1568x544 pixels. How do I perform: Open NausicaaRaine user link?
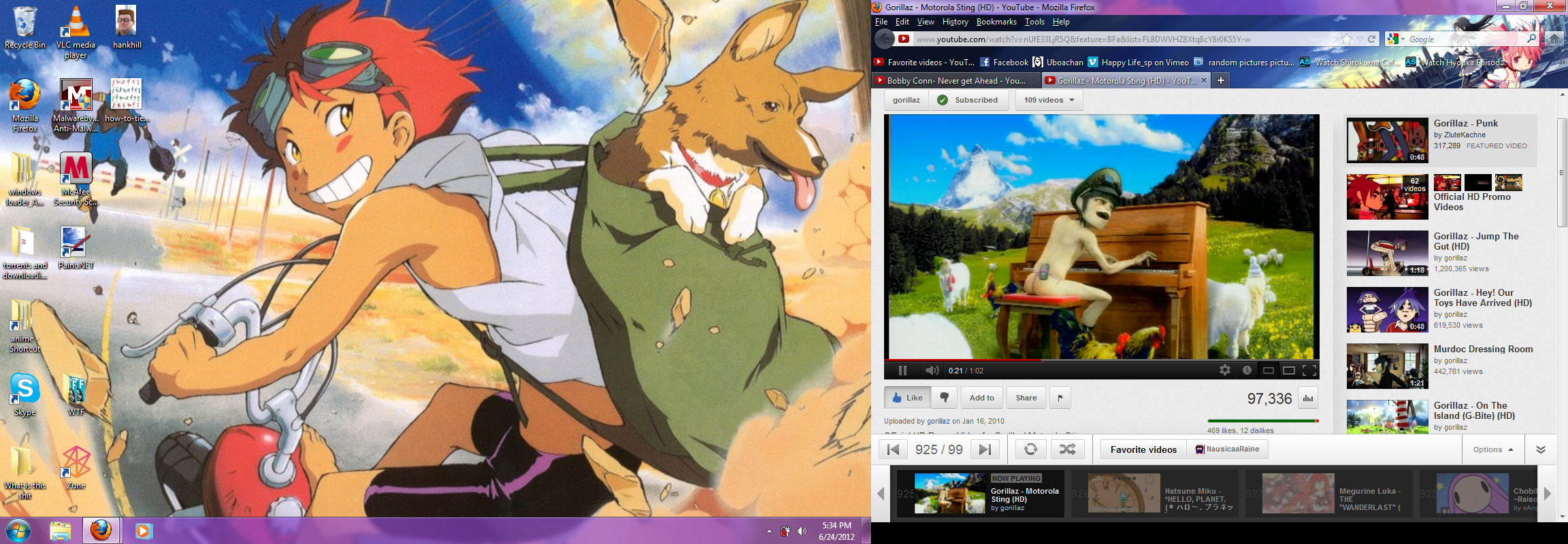1228,449
